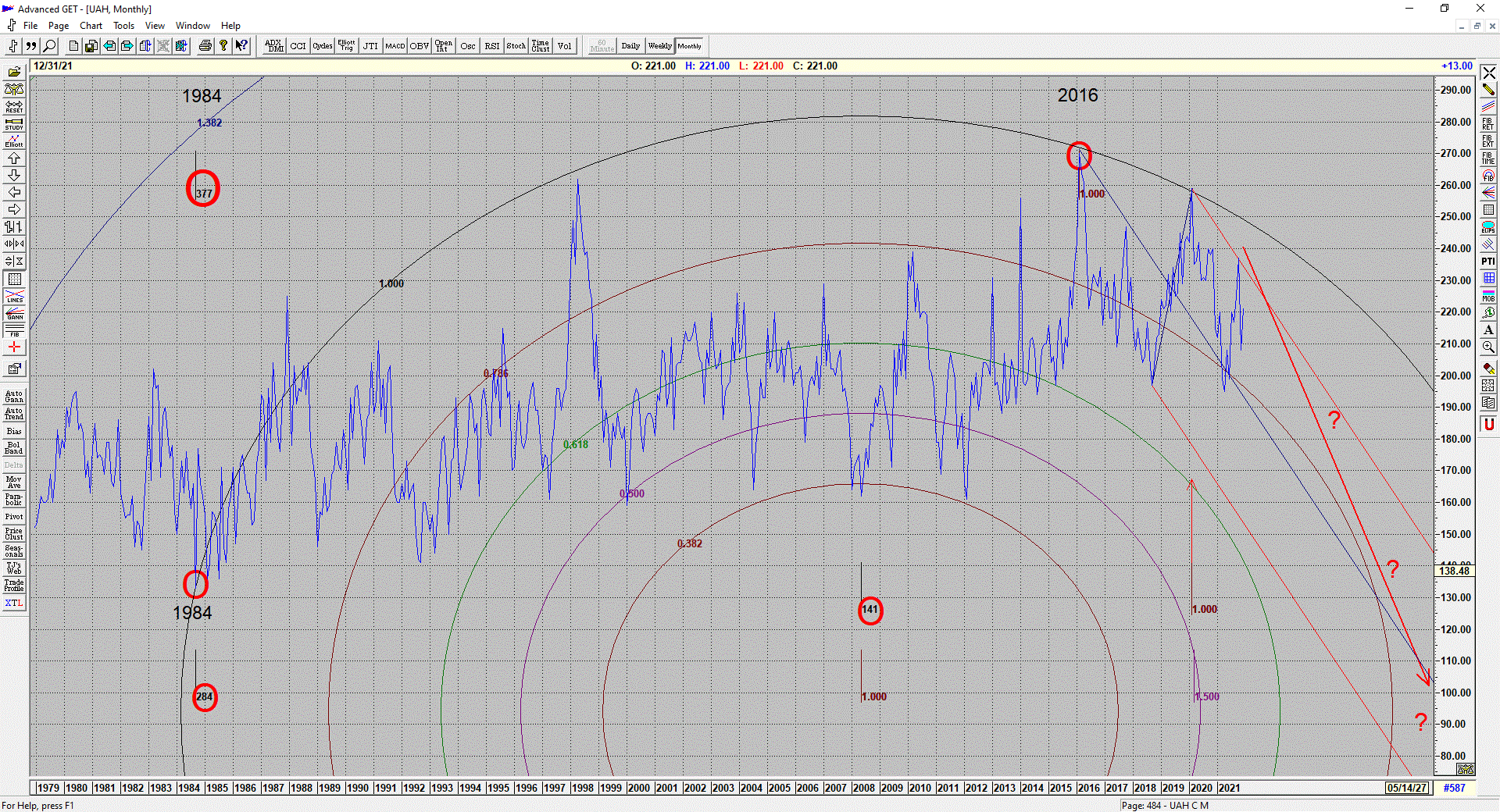Click the right arrow in left sidebar
Screen dimensions: 1500x812
click(14, 210)
